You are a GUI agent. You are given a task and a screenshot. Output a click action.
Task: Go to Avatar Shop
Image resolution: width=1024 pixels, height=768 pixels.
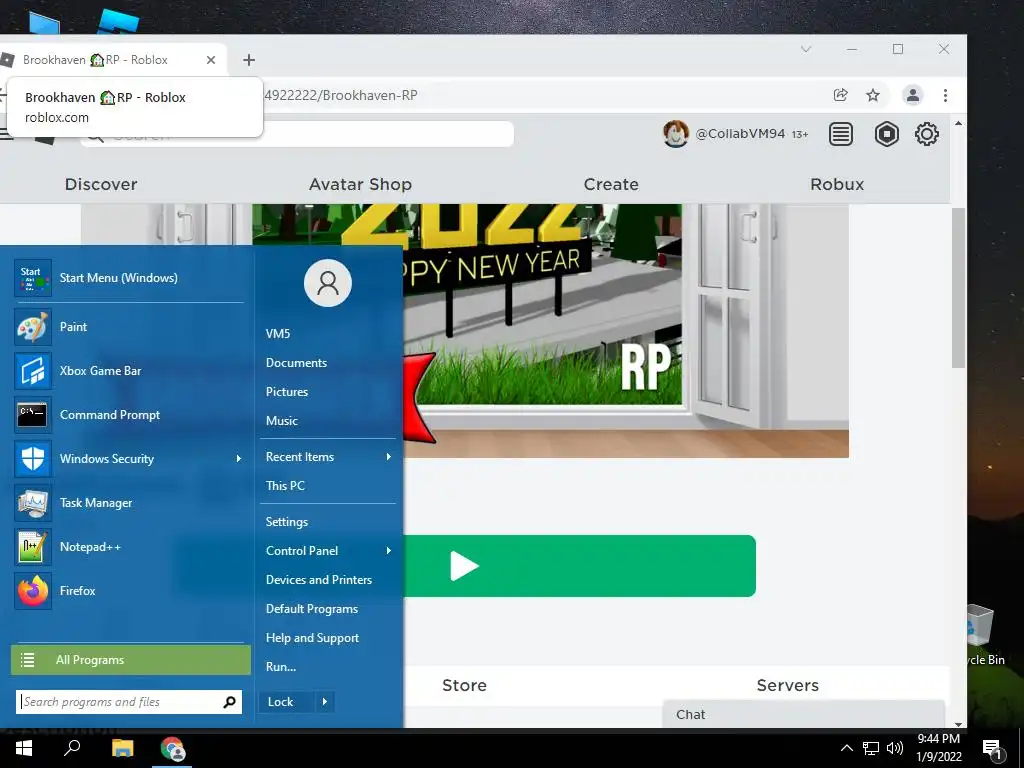coord(360,184)
